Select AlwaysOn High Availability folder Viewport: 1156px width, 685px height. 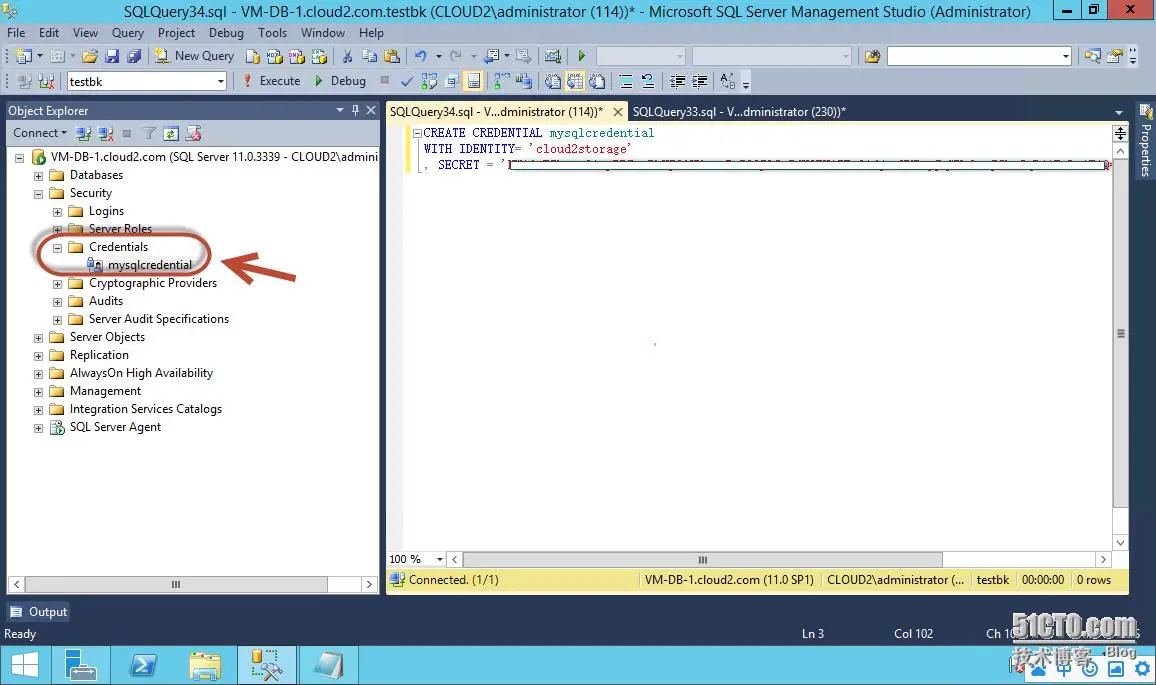pyautogui.click(x=141, y=373)
